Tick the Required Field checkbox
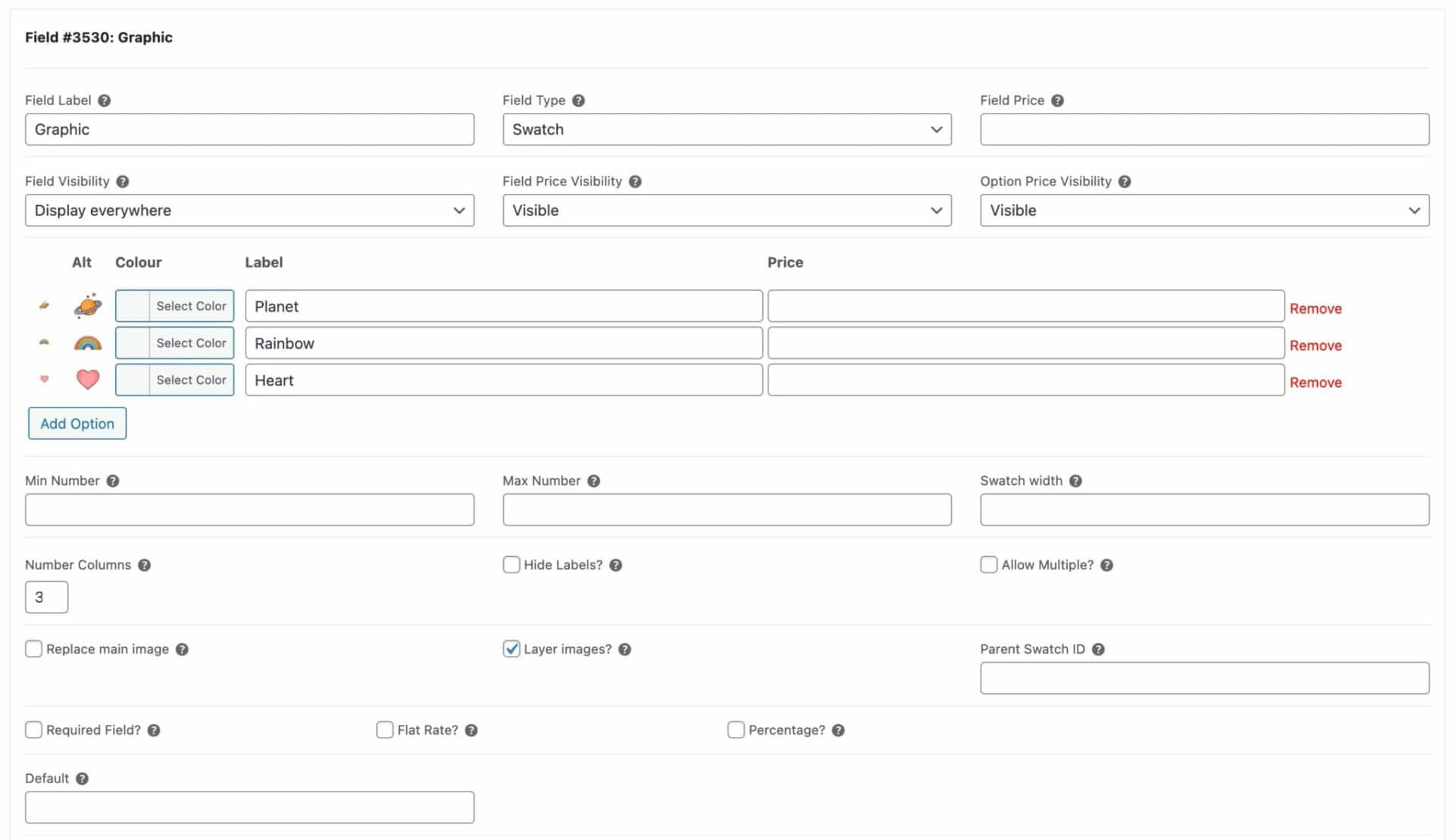1455x840 pixels. pyautogui.click(x=33, y=730)
